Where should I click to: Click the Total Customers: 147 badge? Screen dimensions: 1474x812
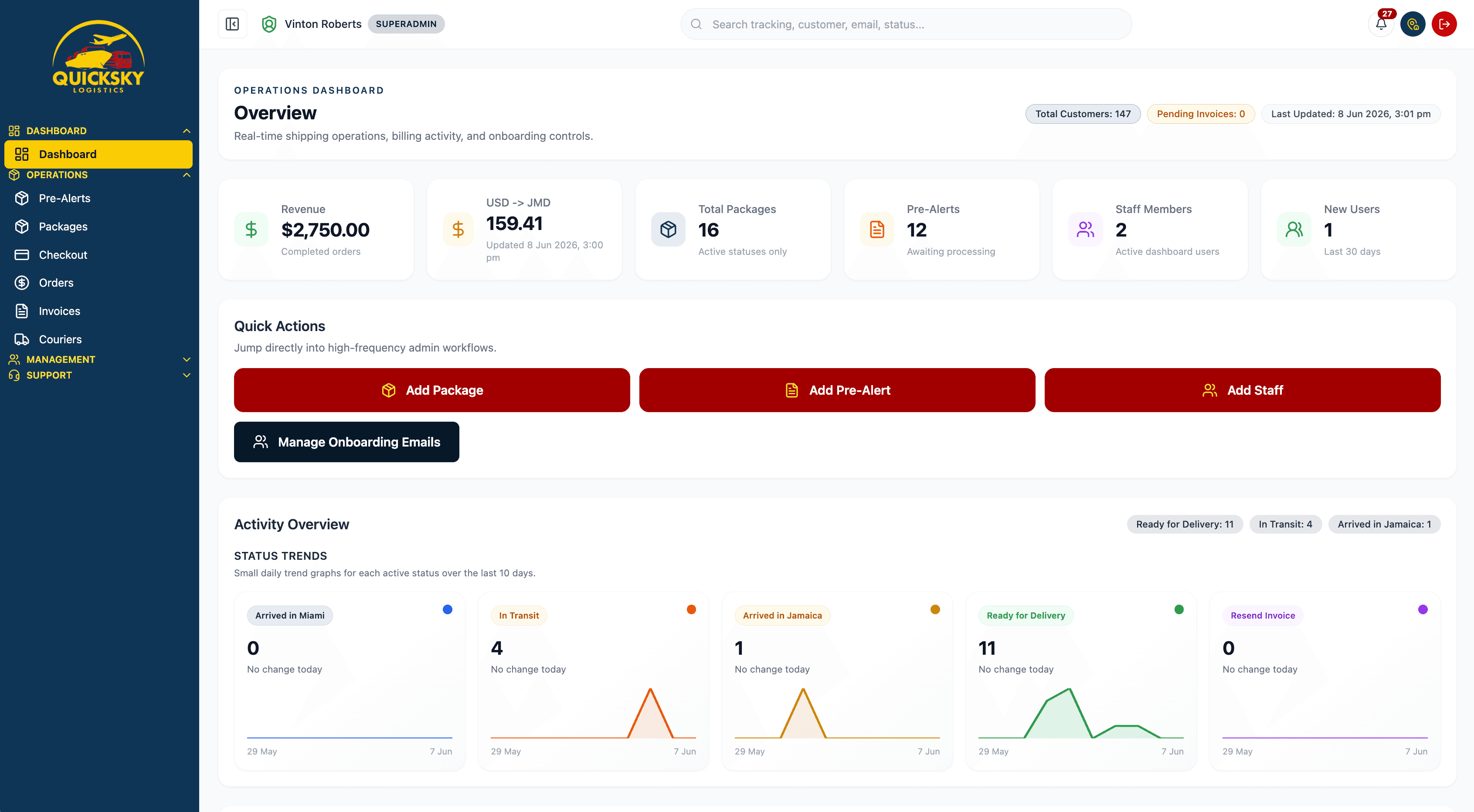coord(1083,114)
